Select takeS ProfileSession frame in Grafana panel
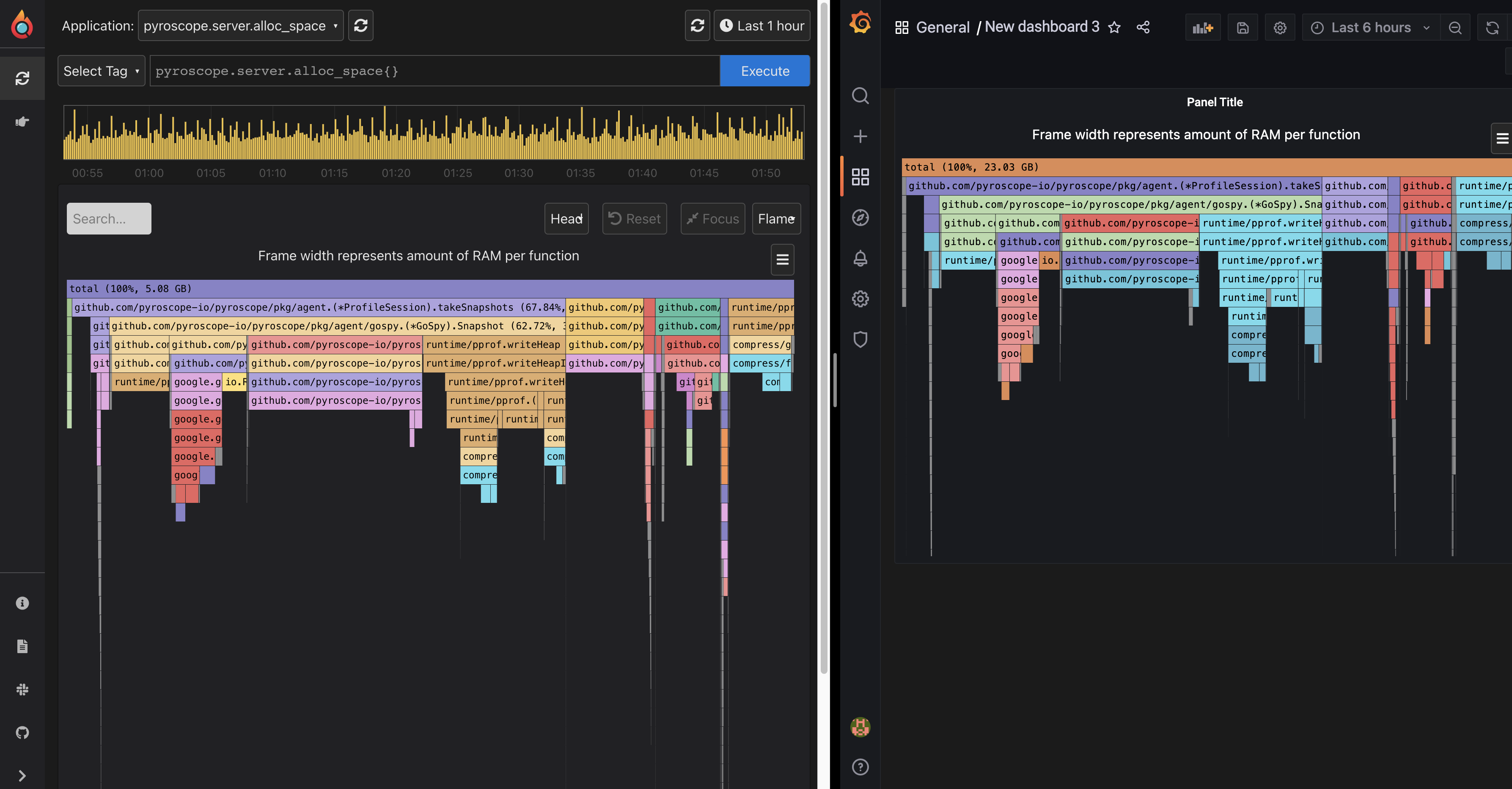This screenshot has height=789, width=1512. 1113,186
